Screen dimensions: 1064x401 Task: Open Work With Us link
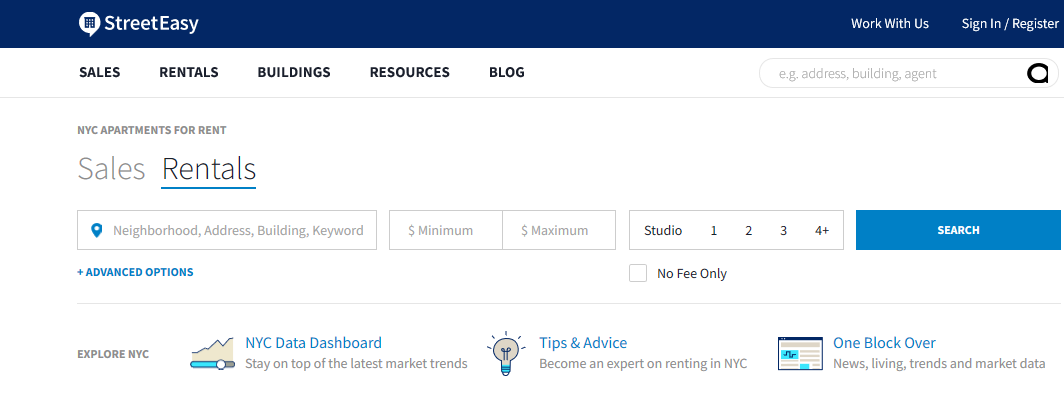tap(890, 24)
